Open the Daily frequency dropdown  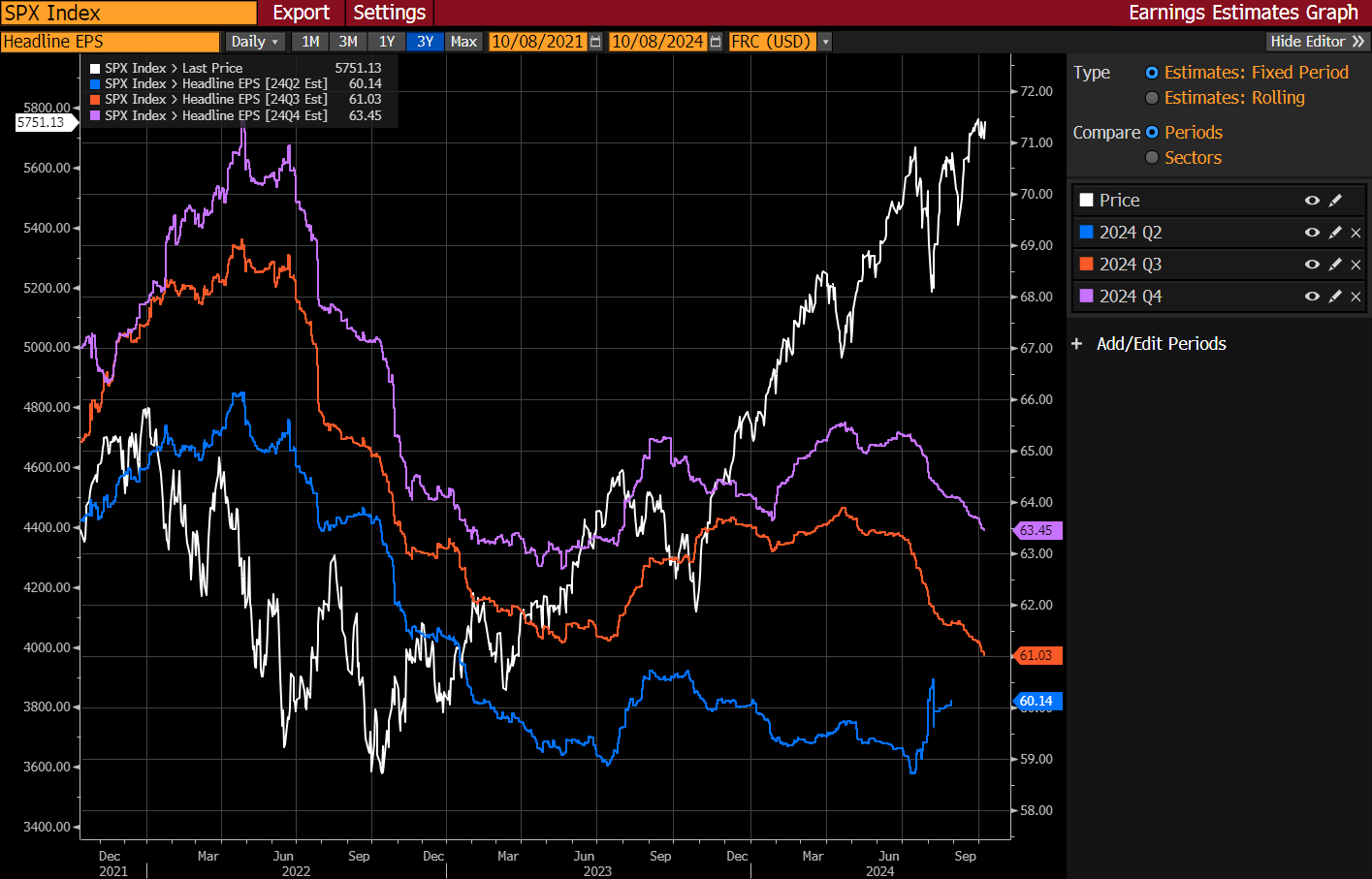click(254, 42)
